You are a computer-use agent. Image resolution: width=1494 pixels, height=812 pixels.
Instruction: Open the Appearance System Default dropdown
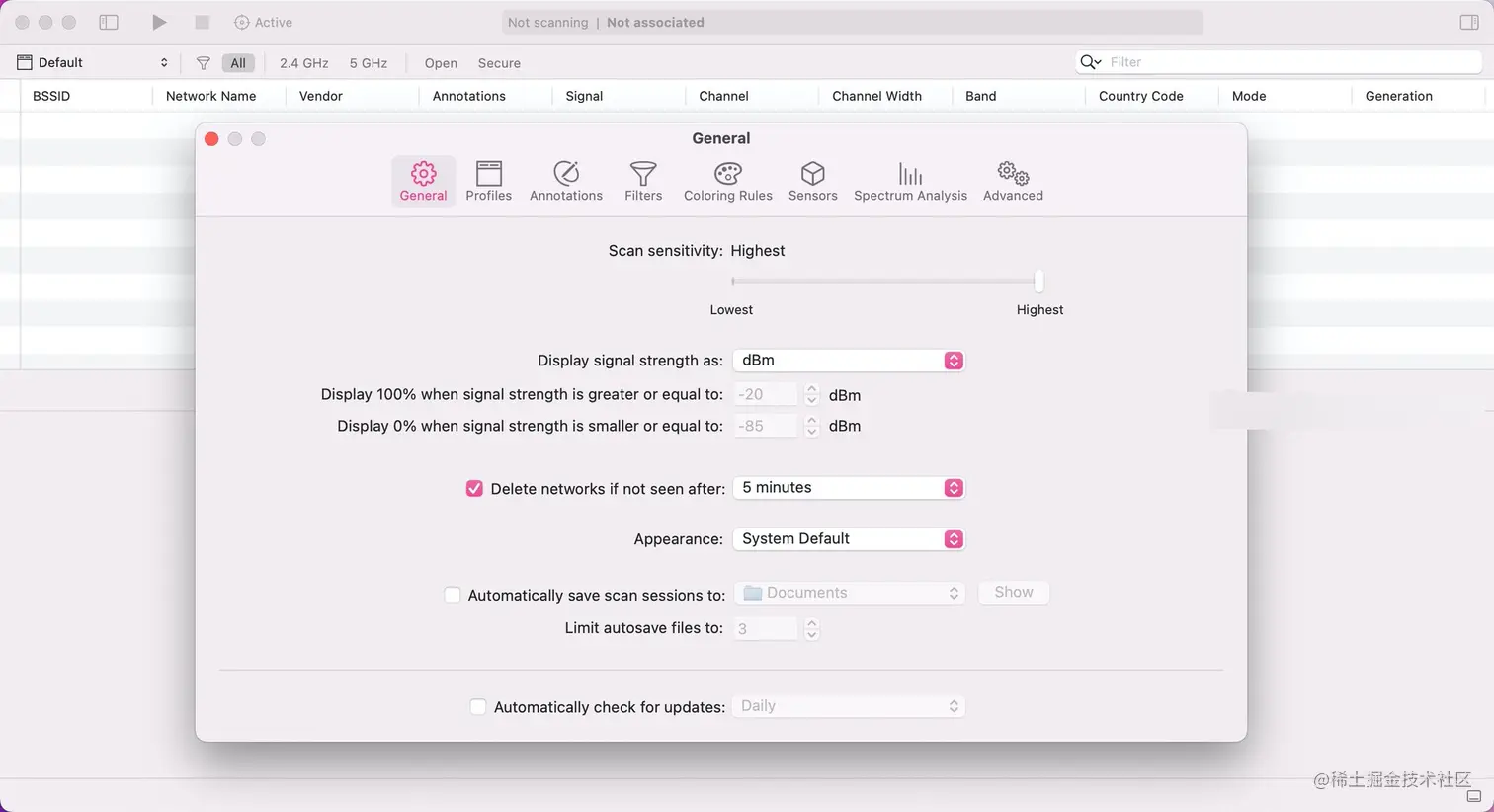coord(849,539)
